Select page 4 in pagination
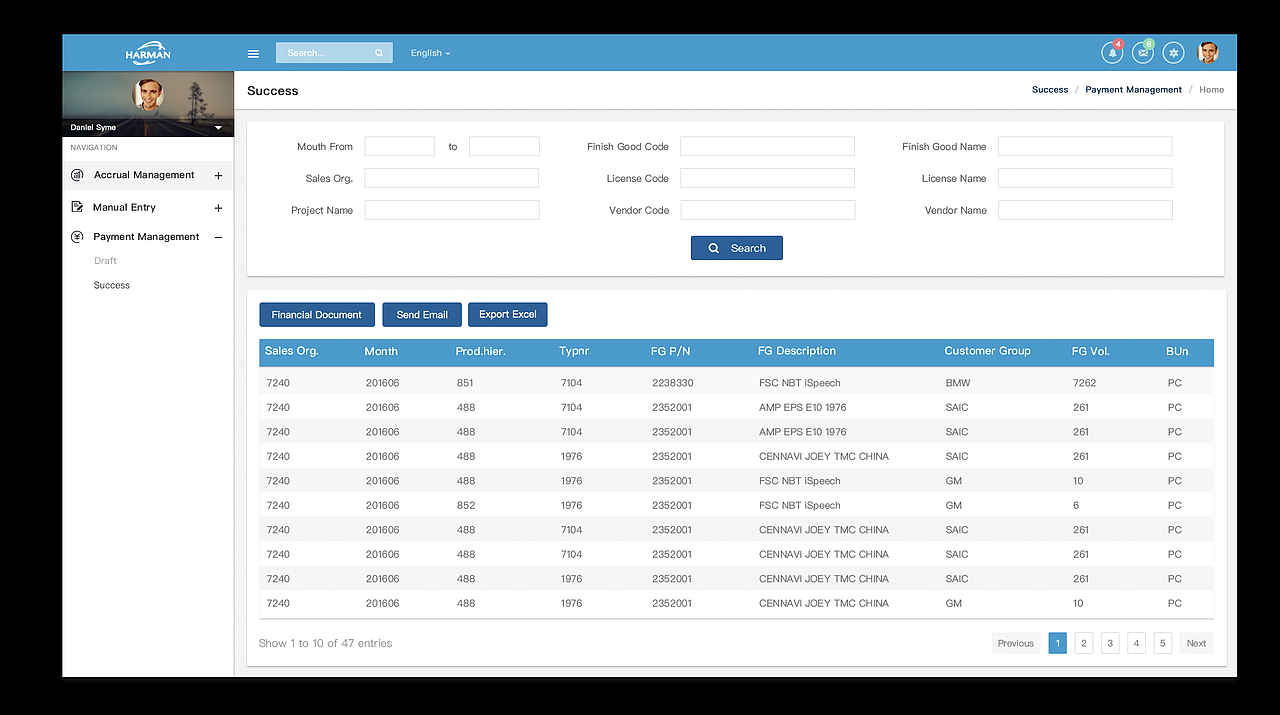 [1136, 643]
